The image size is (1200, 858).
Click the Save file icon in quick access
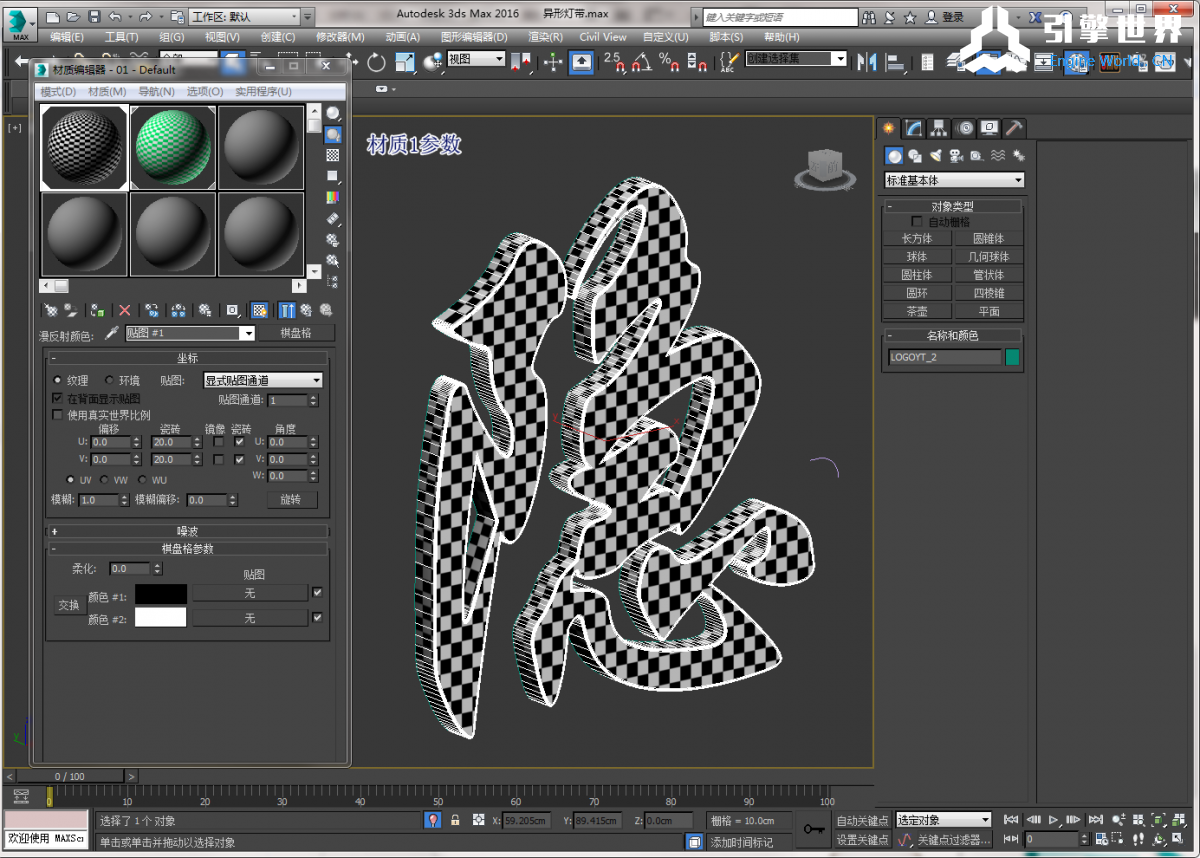click(94, 17)
